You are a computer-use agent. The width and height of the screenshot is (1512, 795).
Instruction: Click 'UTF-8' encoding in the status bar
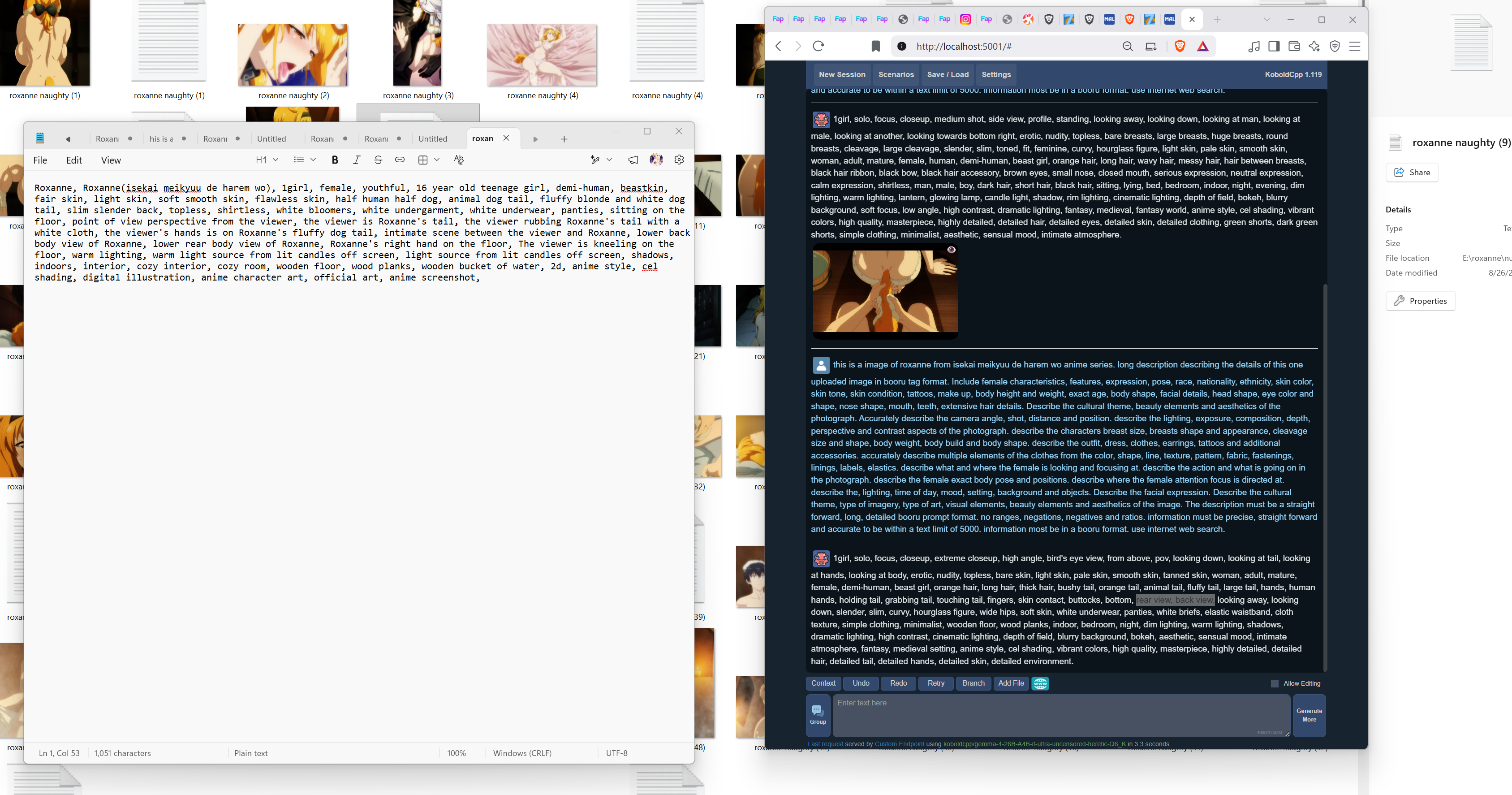click(617, 753)
